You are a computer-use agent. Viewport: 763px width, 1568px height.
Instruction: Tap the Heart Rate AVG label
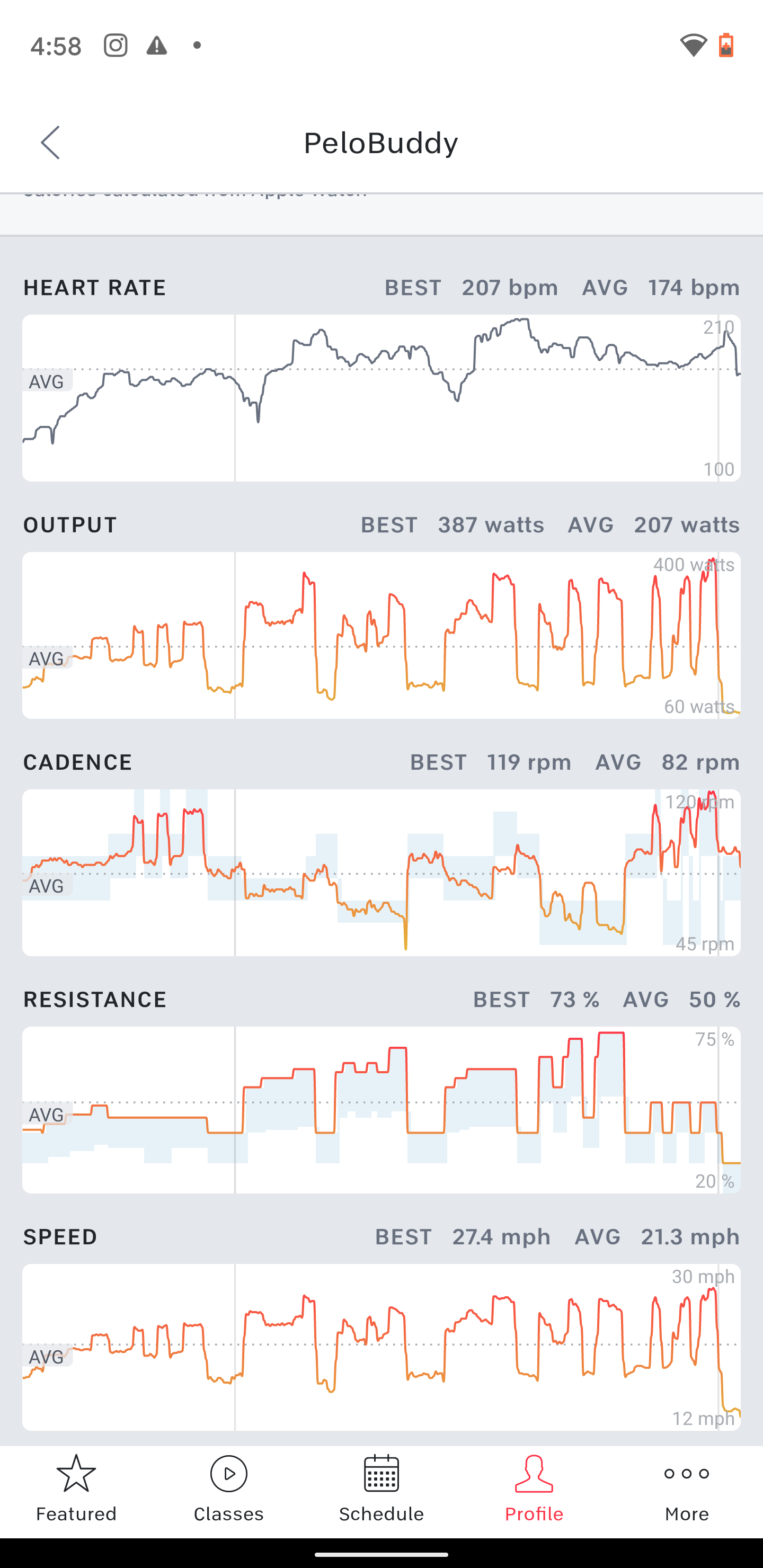47,381
